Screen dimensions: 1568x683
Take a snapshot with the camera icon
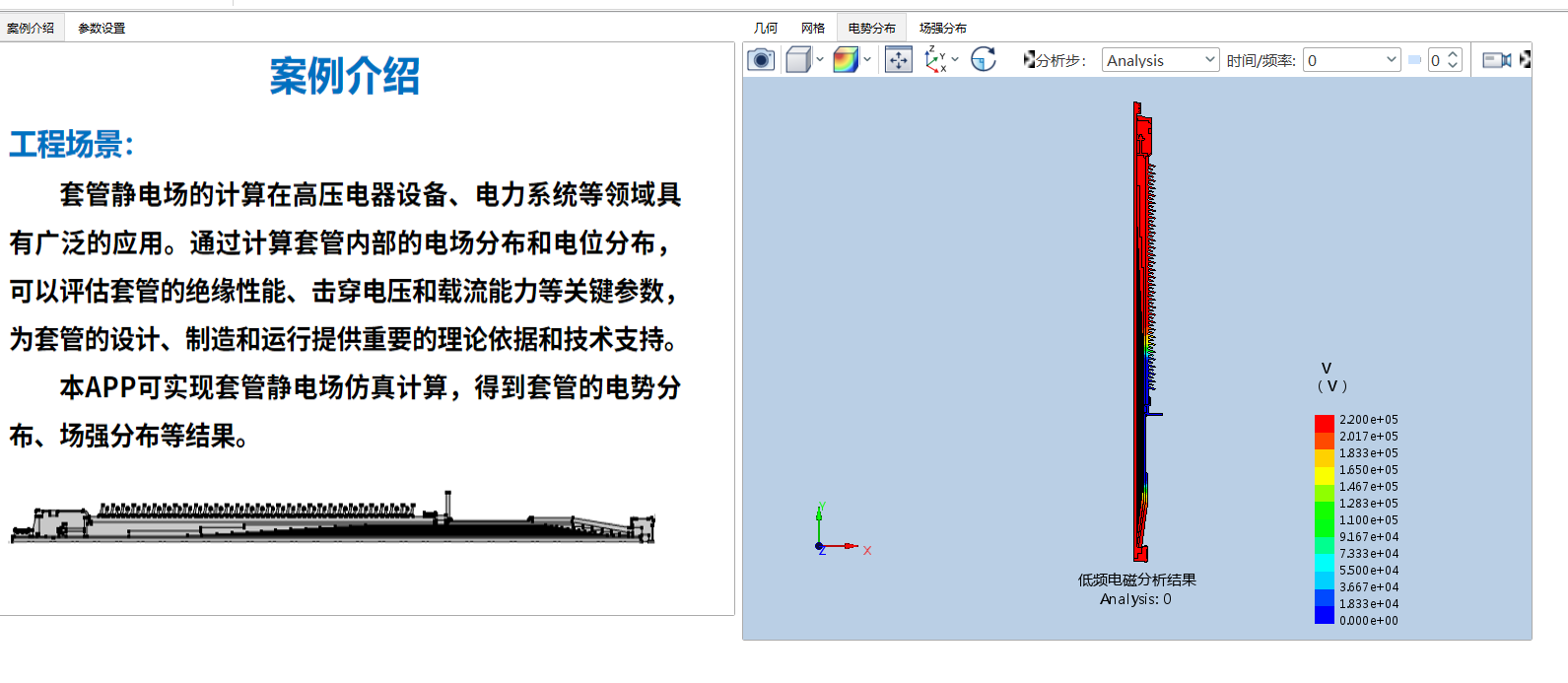pyautogui.click(x=761, y=60)
